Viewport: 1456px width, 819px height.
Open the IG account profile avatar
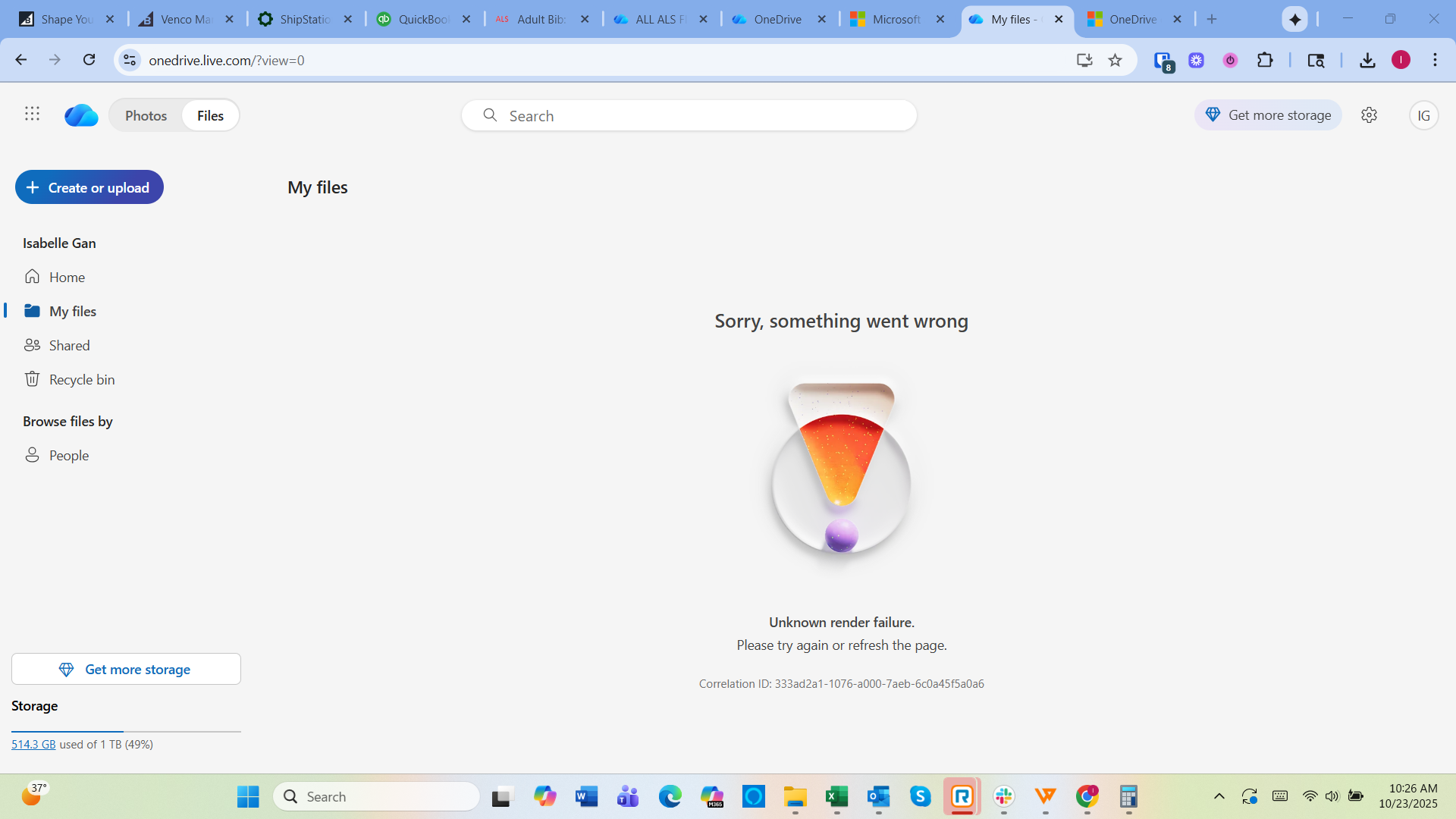tap(1423, 115)
